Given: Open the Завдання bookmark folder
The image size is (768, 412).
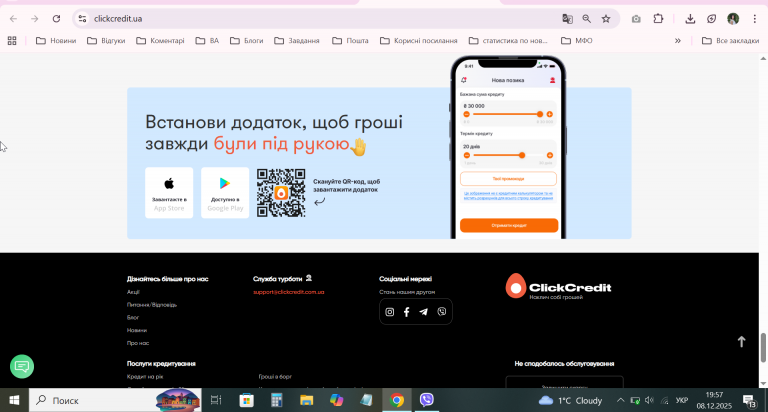Looking at the screenshot, I should tap(297, 41).
